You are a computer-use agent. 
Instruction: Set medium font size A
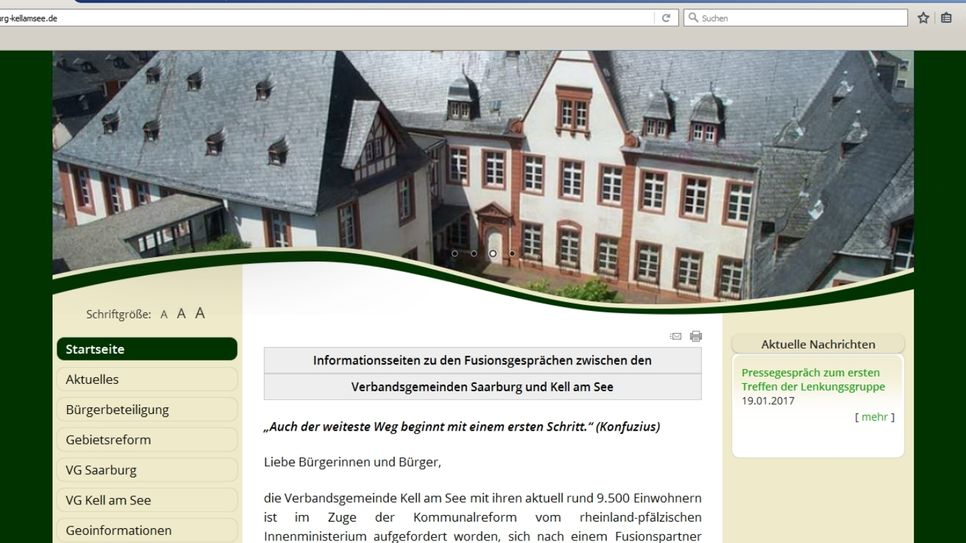coord(181,313)
